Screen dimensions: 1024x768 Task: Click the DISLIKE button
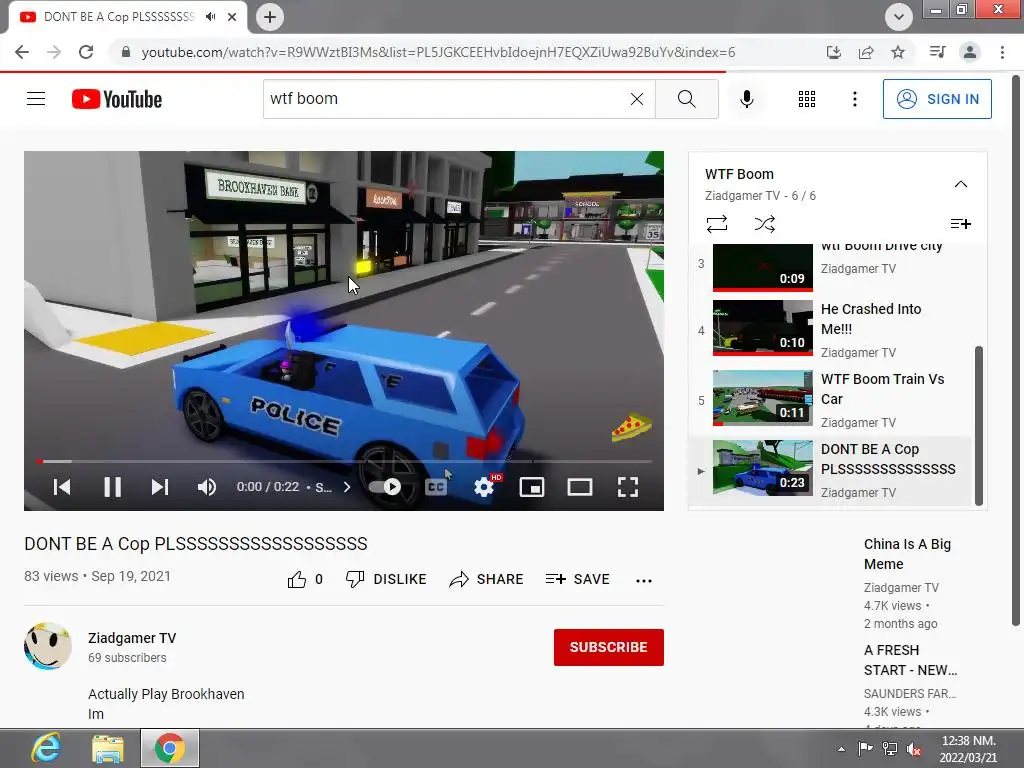[x=386, y=579]
